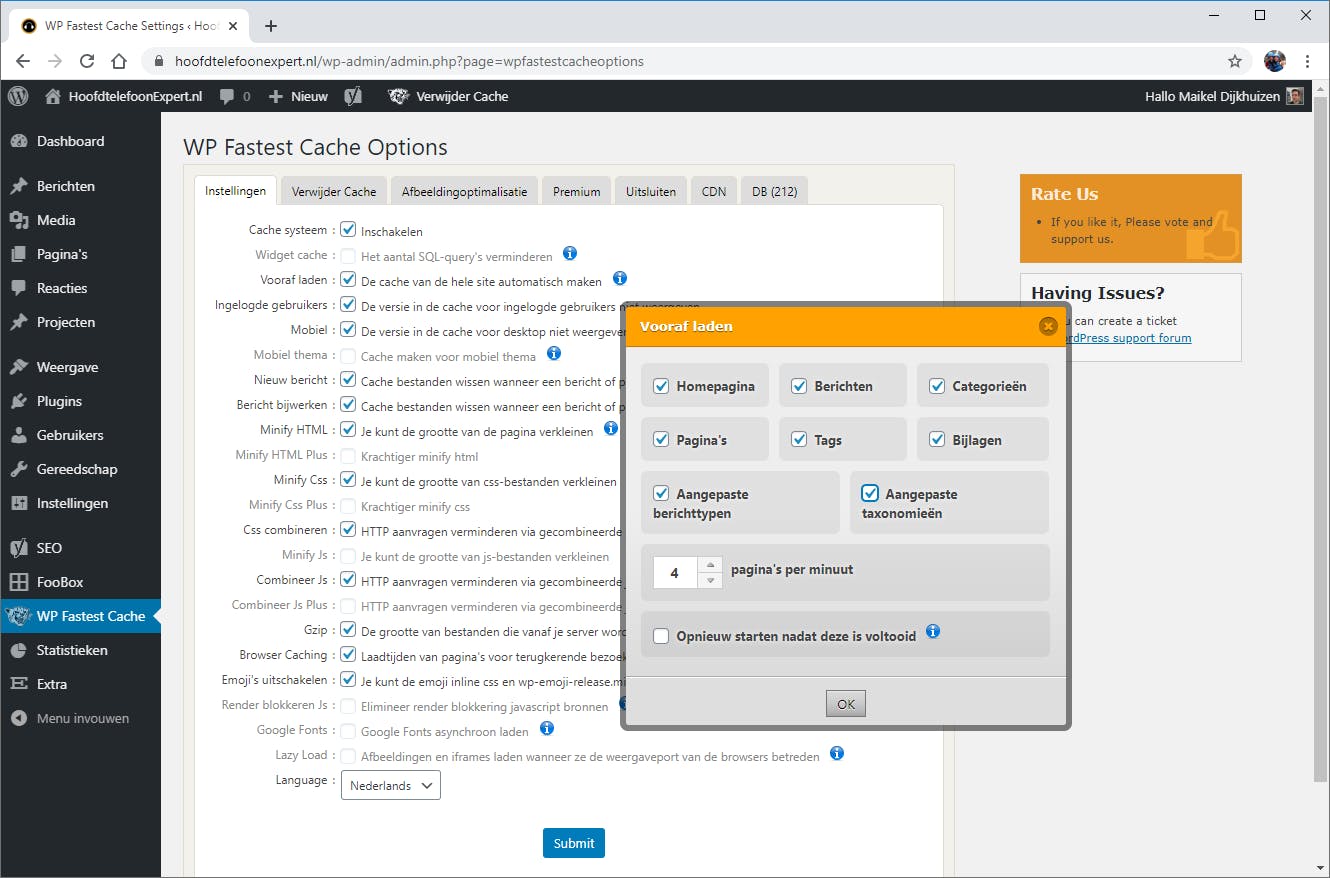Switch to the Afbeeldingoptimalisatie tab
This screenshot has width=1330, height=878.
tap(465, 191)
